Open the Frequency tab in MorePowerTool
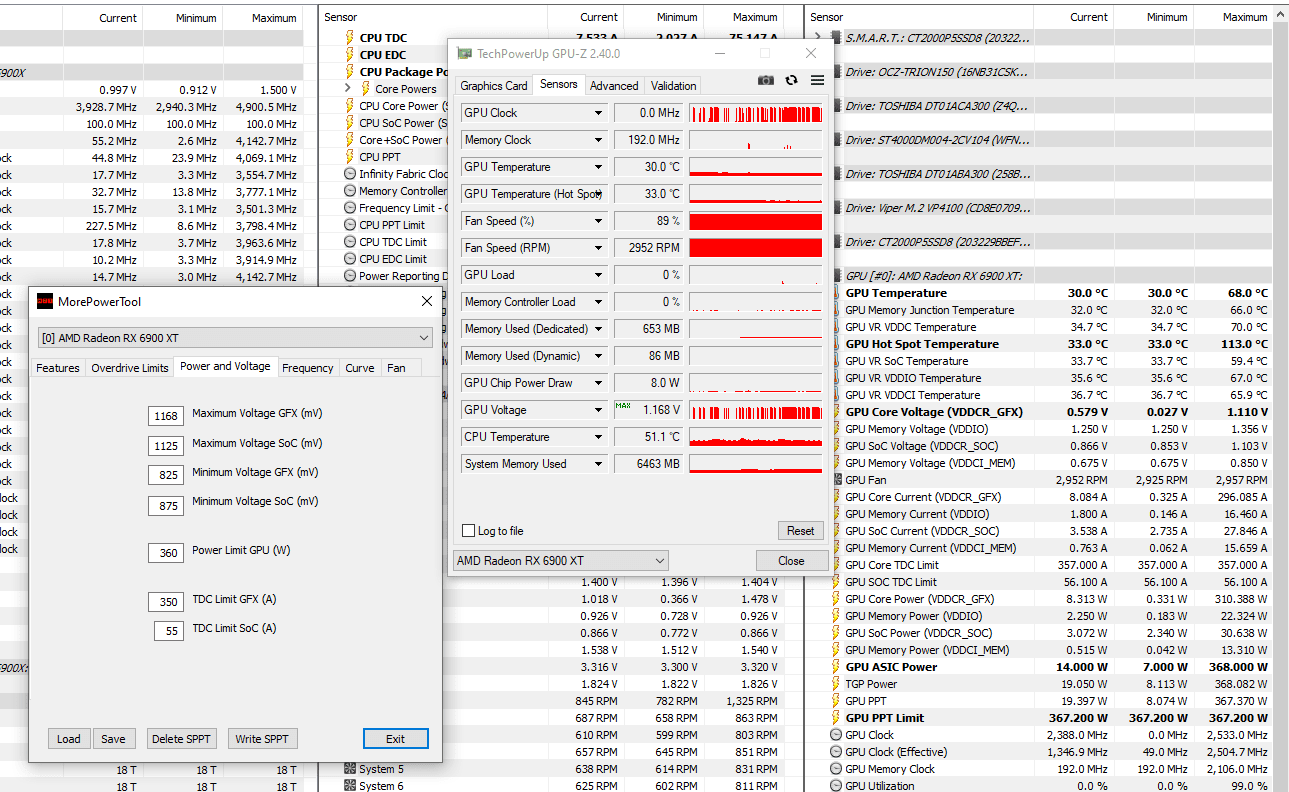Image resolution: width=1289 pixels, height=792 pixels. click(308, 368)
